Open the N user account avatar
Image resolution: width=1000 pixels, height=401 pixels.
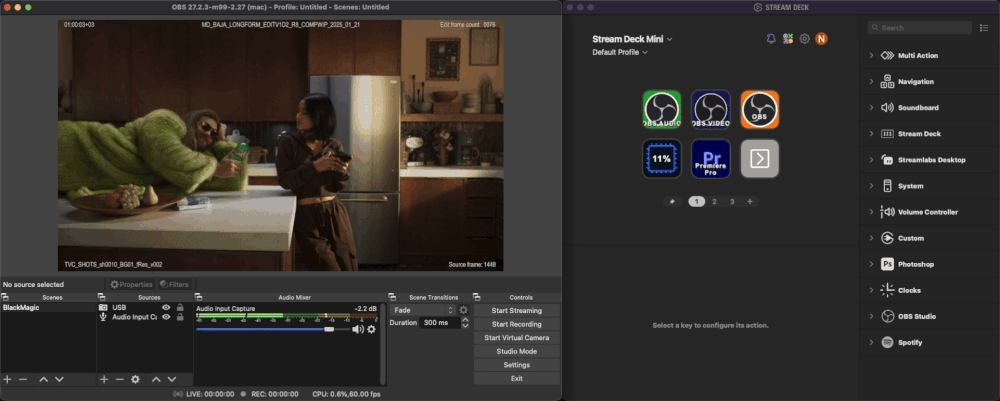821,39
